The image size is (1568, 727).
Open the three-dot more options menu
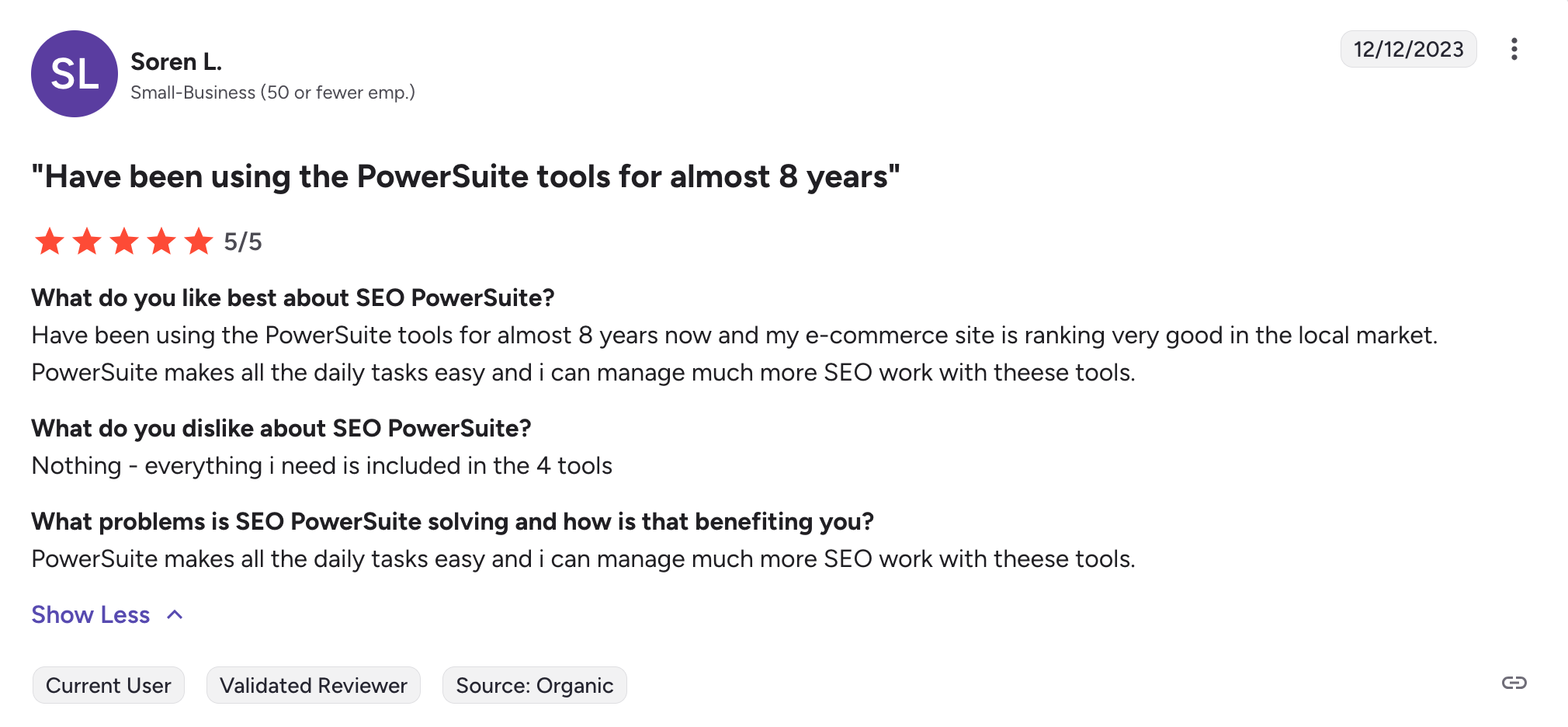tap(1514, 49)
